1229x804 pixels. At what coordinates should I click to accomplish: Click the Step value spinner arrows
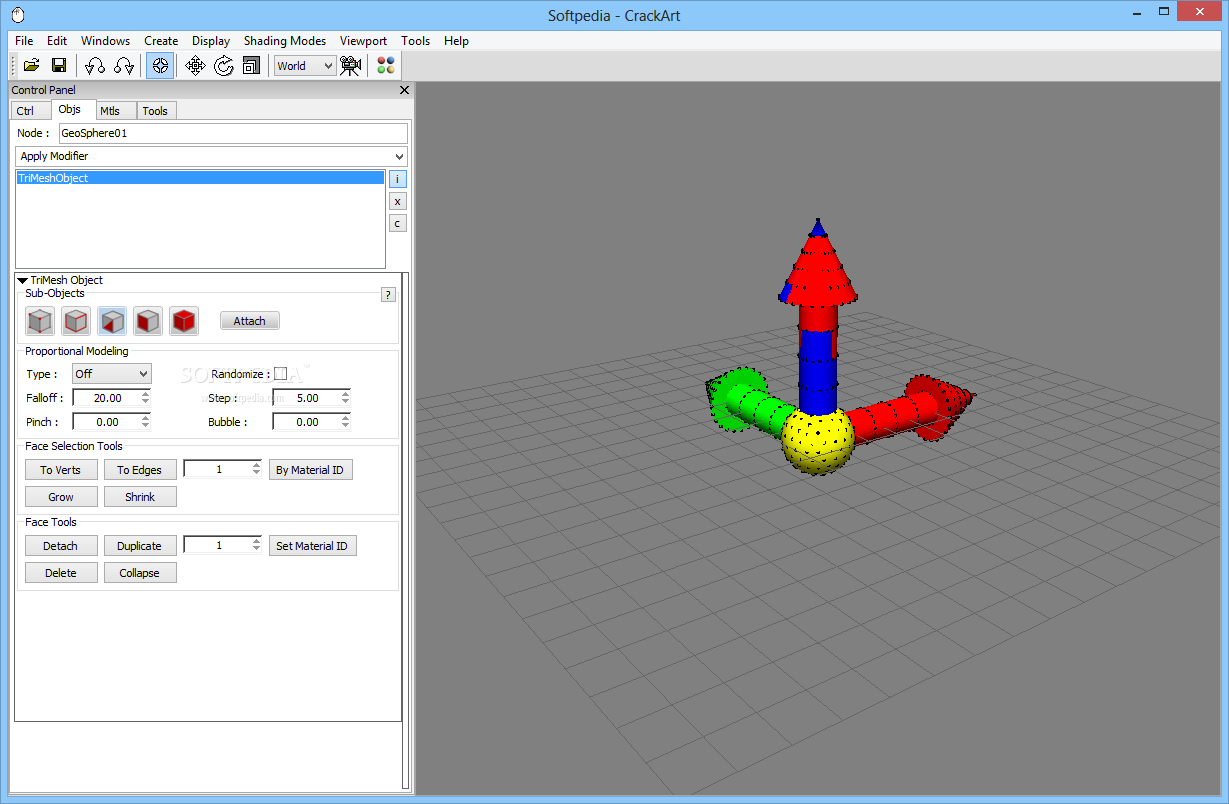click(346, 398)
